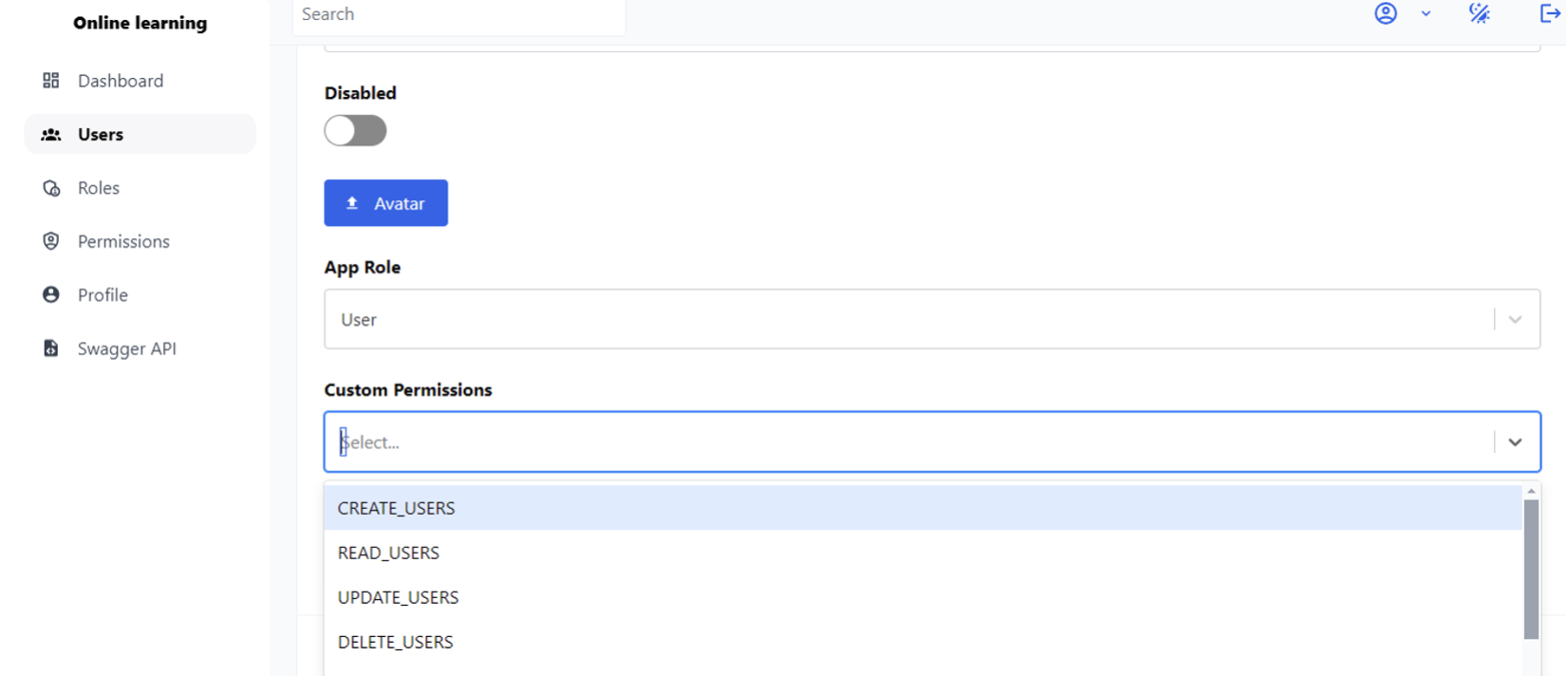Click the Search field in header

click(458, 15)
